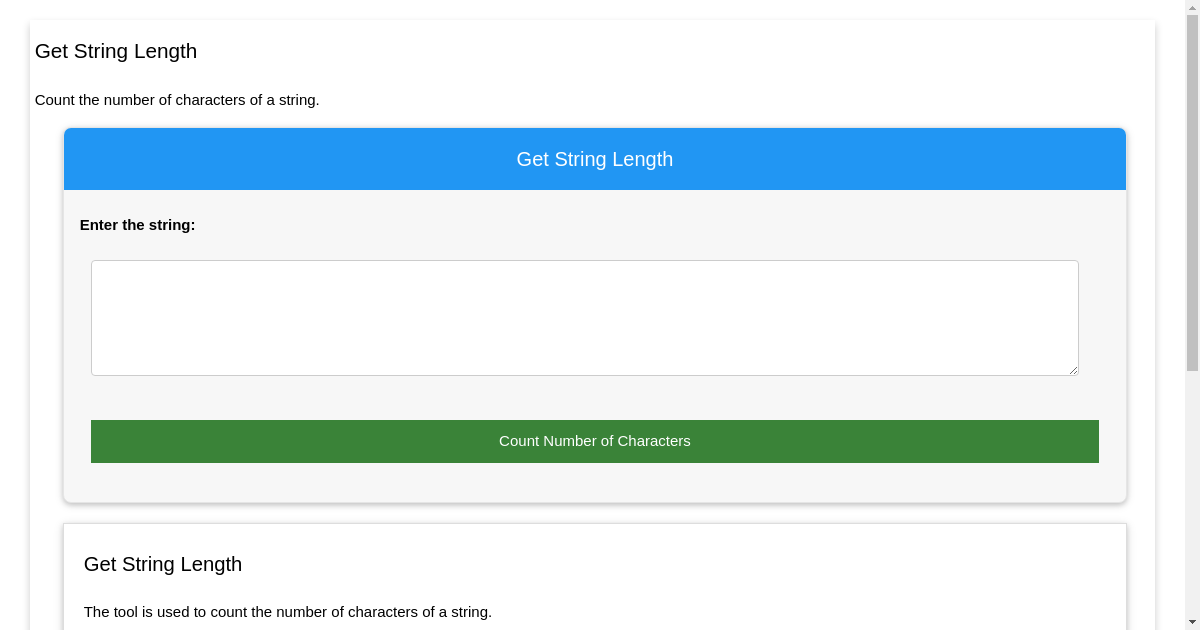This screenshot has height=630, width=1200.
Task: Select the blue Get String Length header
Action: (594, 159)
